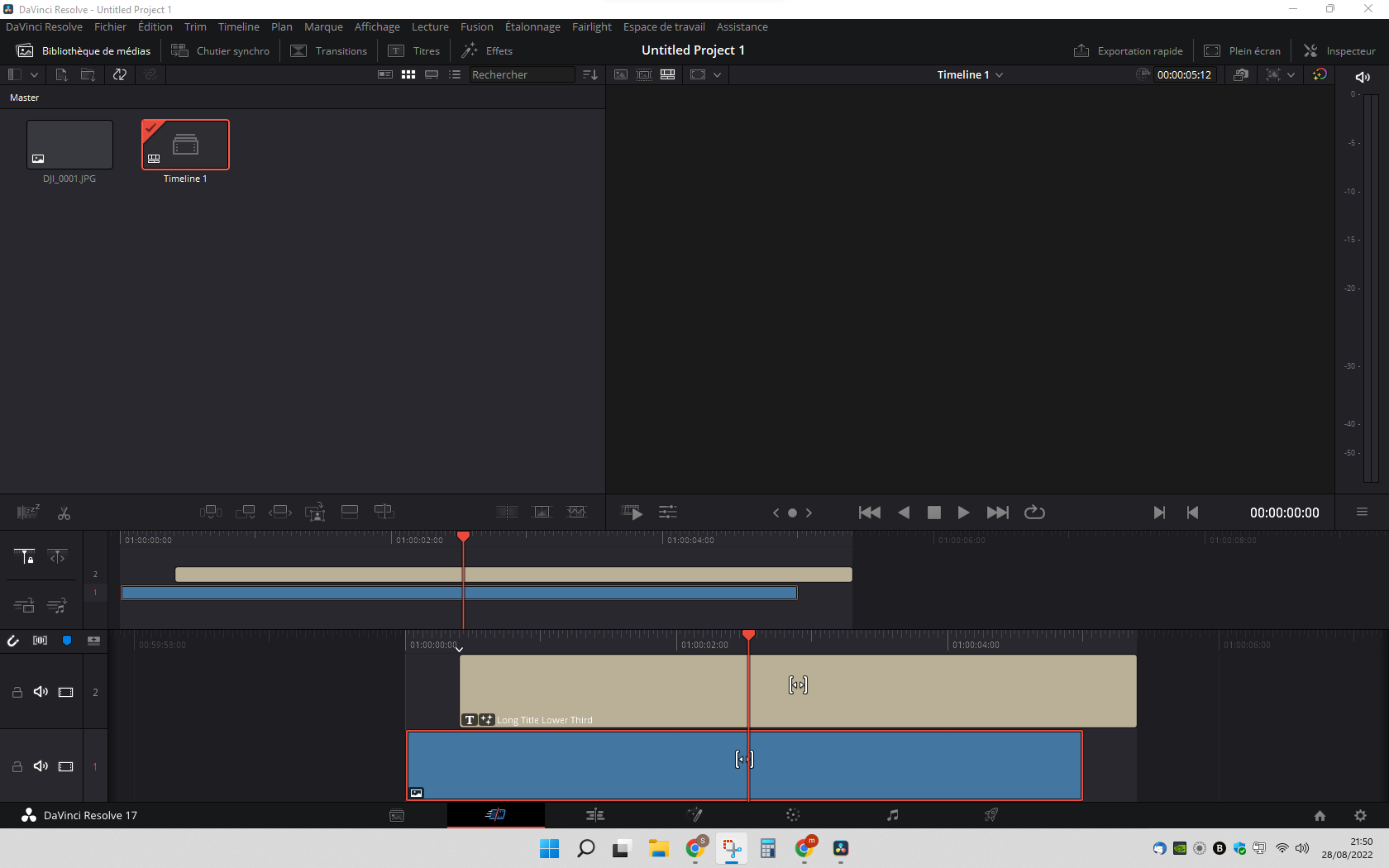This screenshot has height=868, width=1389.
Task: Mute audio on track 1
Action: [41, 766]
